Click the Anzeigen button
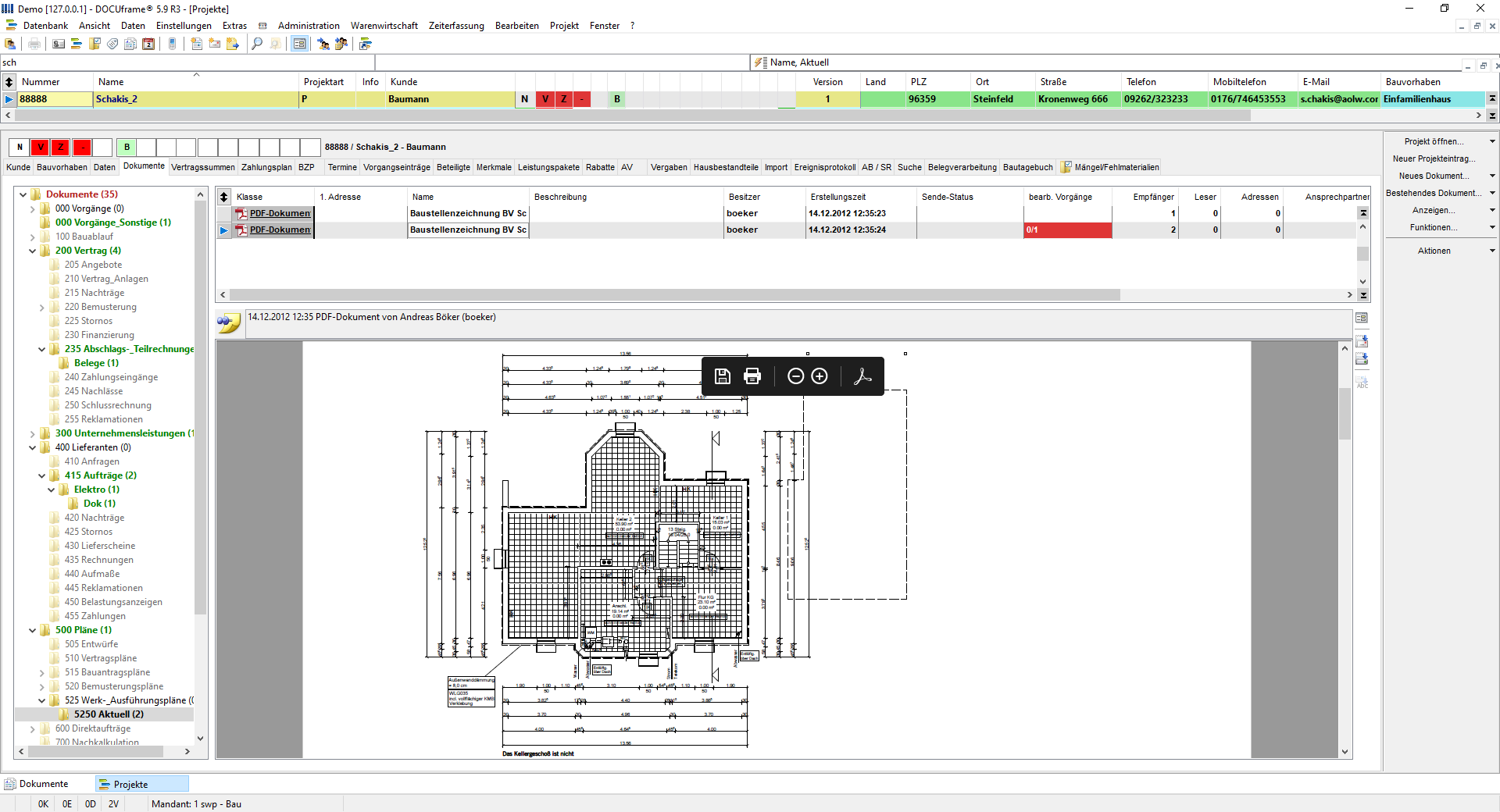1500x812 pixels. pyautogui.click(x=1434, y=210)
